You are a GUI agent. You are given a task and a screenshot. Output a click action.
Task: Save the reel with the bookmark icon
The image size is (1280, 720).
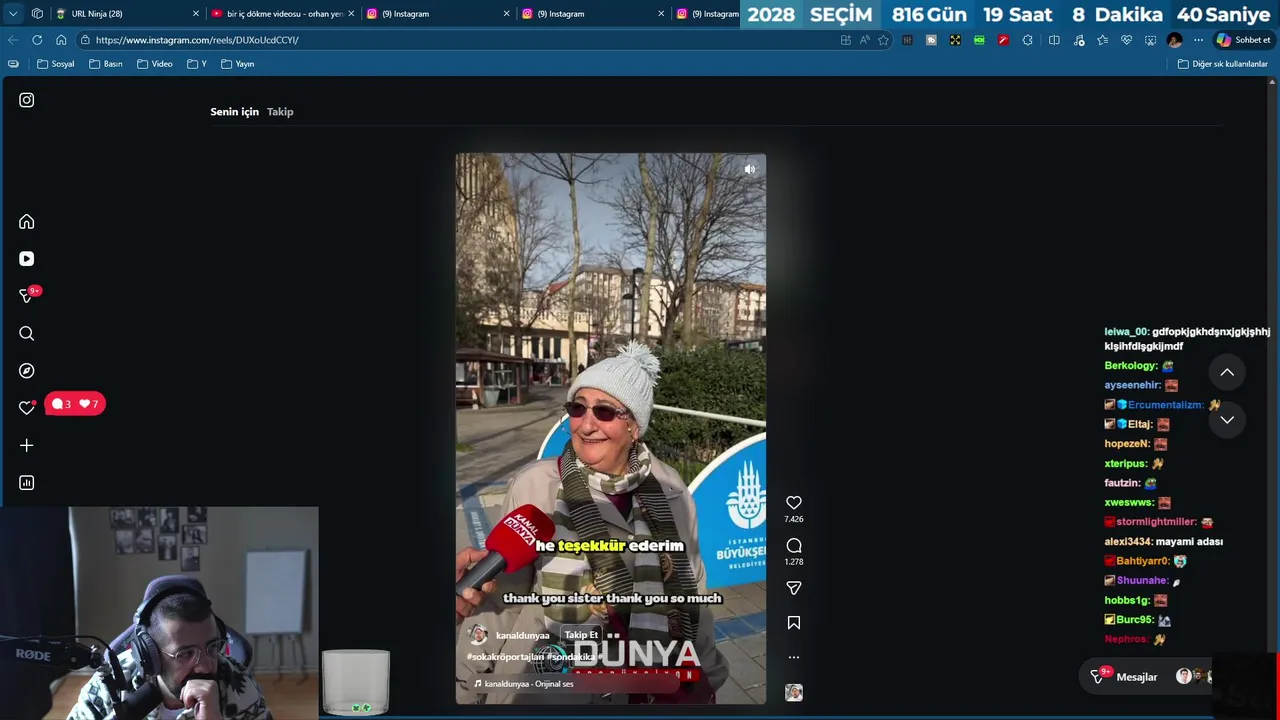(x=794, y=623)
